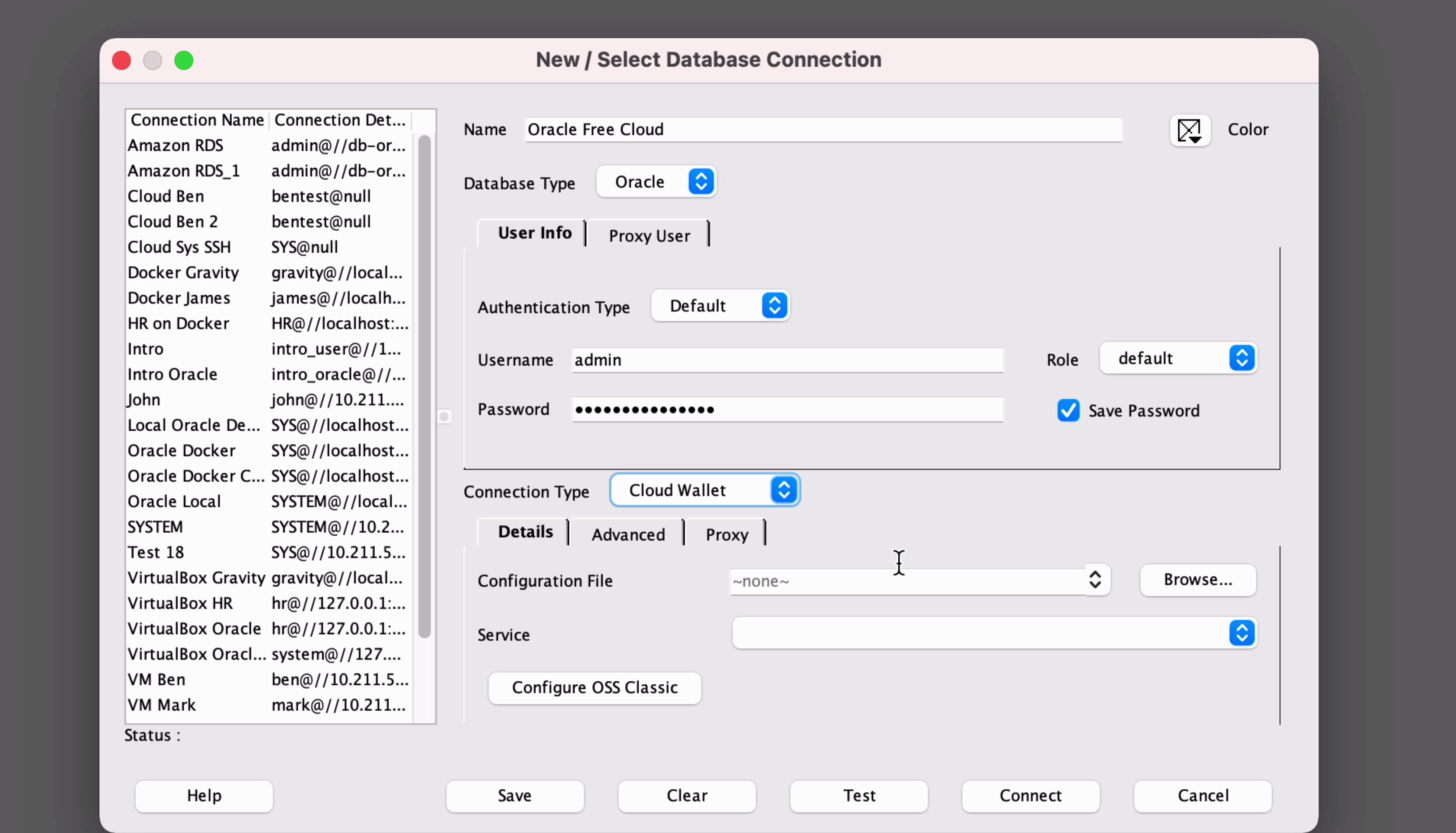Click the Browse... button
This screenshot has width=1456, height=833.
[1197, 579]
